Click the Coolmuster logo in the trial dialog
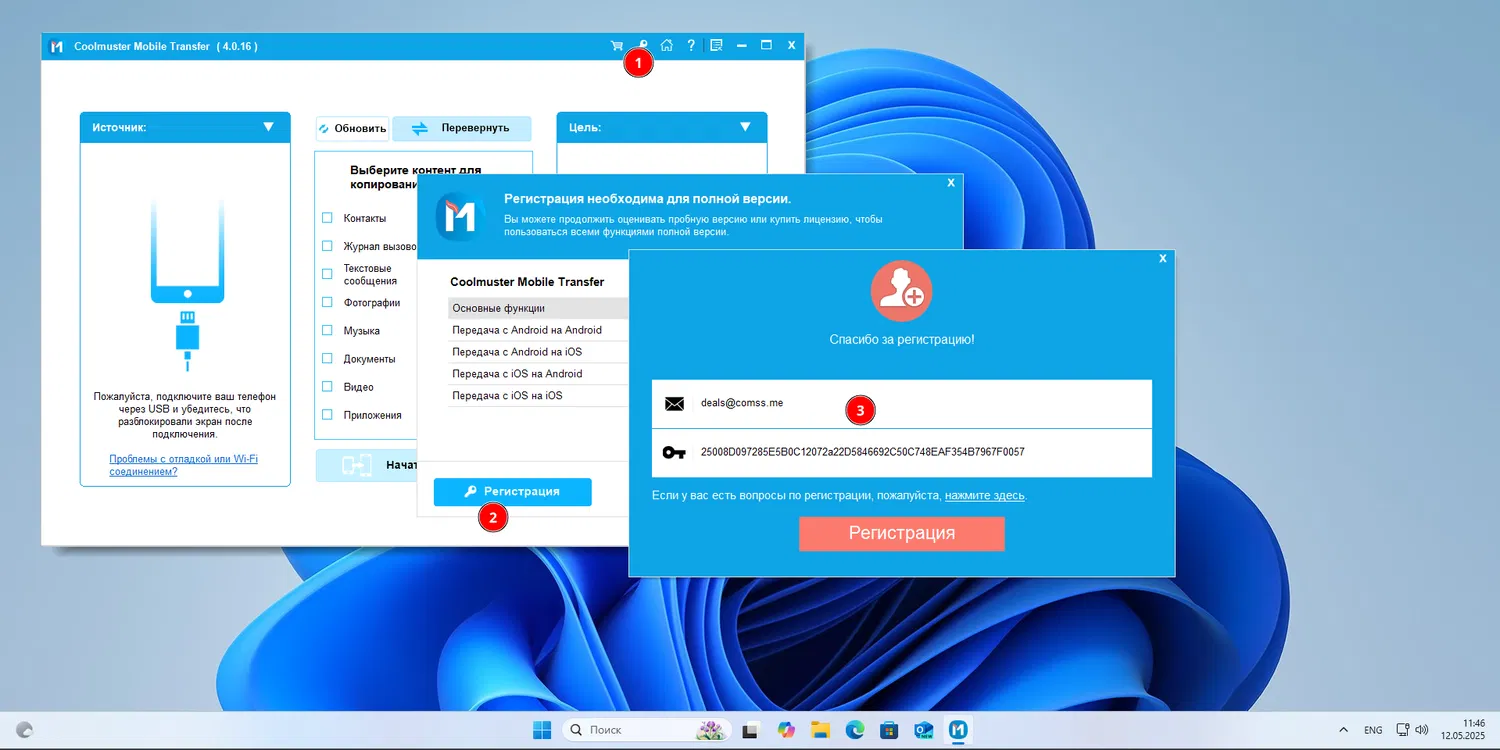This screenshot has width=1500, height=750. pyautogui.click(x=460, y=217)
